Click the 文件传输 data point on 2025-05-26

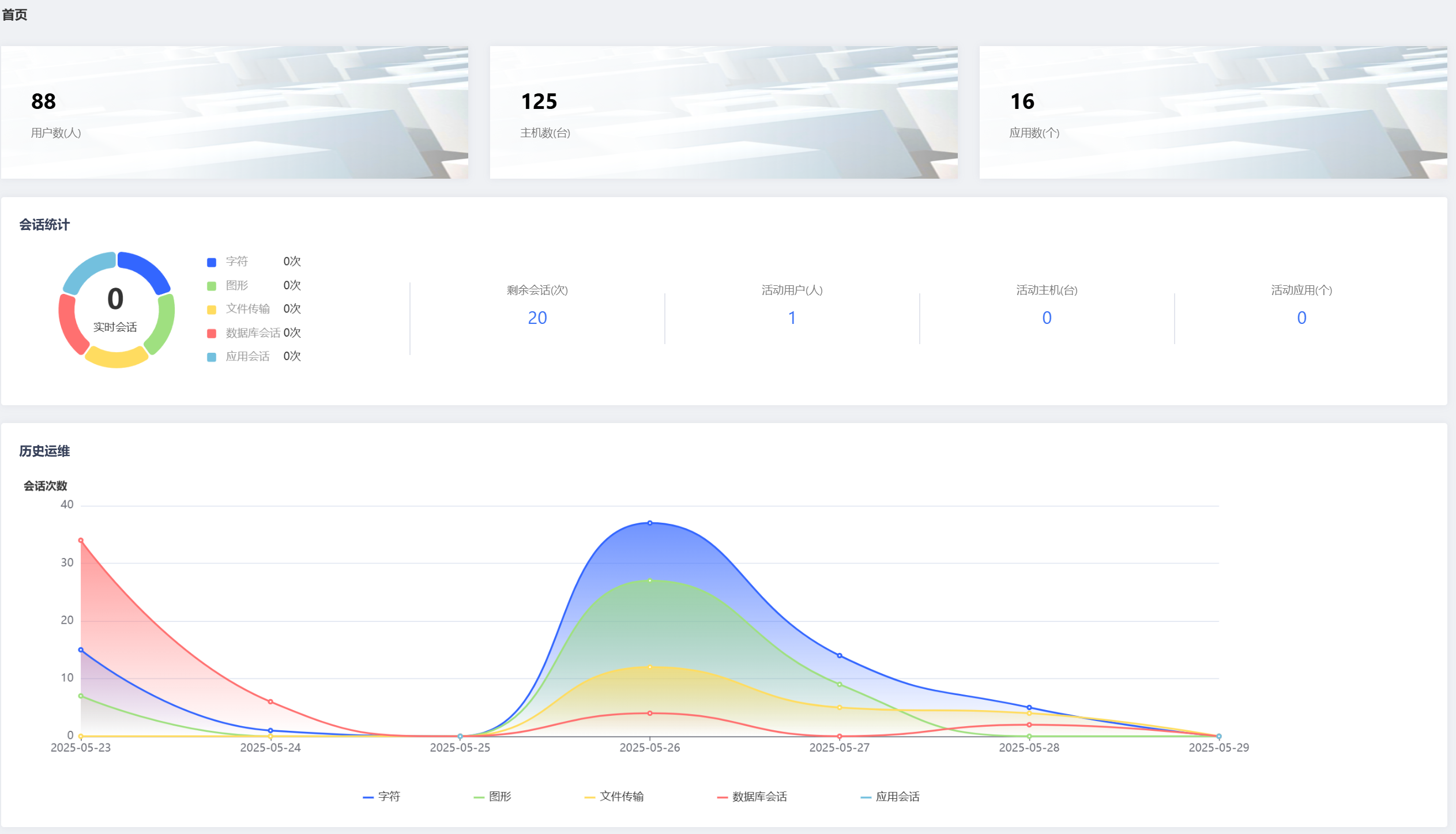click(650, 667)
